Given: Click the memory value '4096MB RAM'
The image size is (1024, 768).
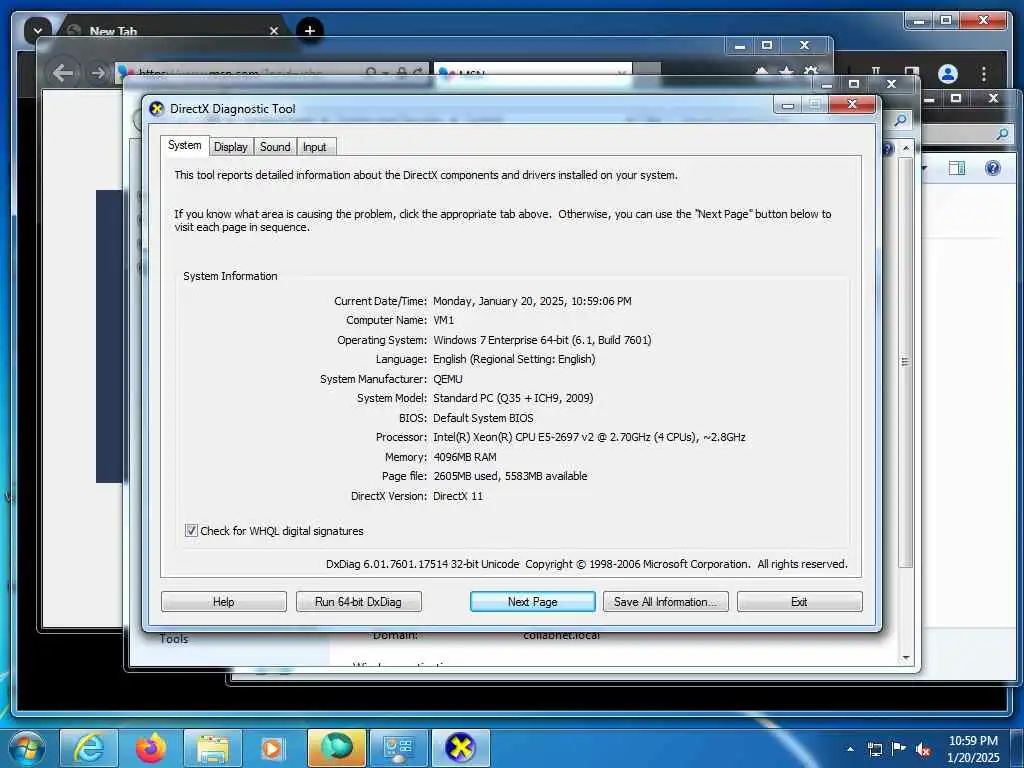Looking at the screenshot, I should (465, 457).
